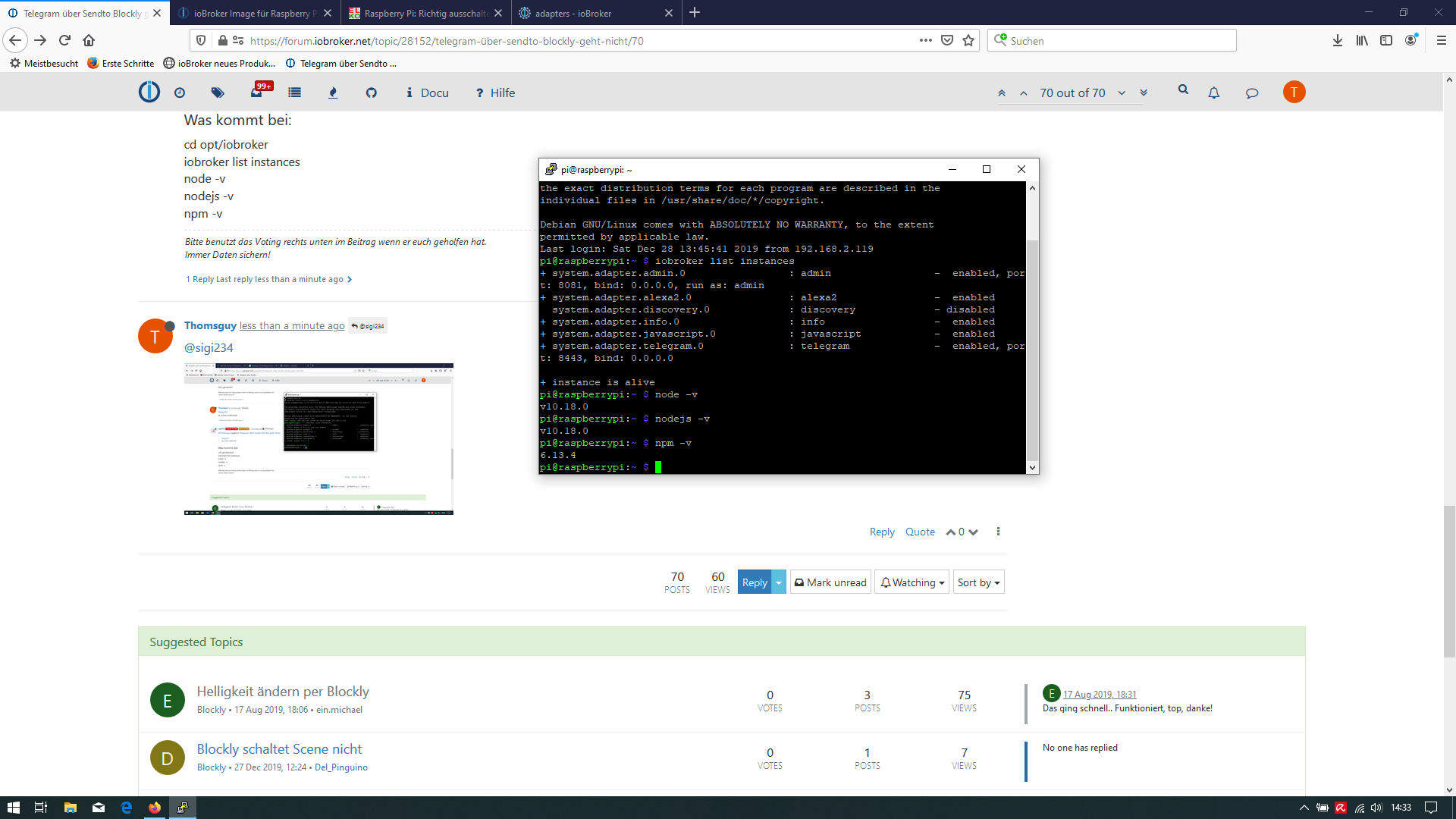Image resolution: width=1456 pixels, height=819 pixels.
Task: Open the Hilfe navbar link
Action: (496, 93)
